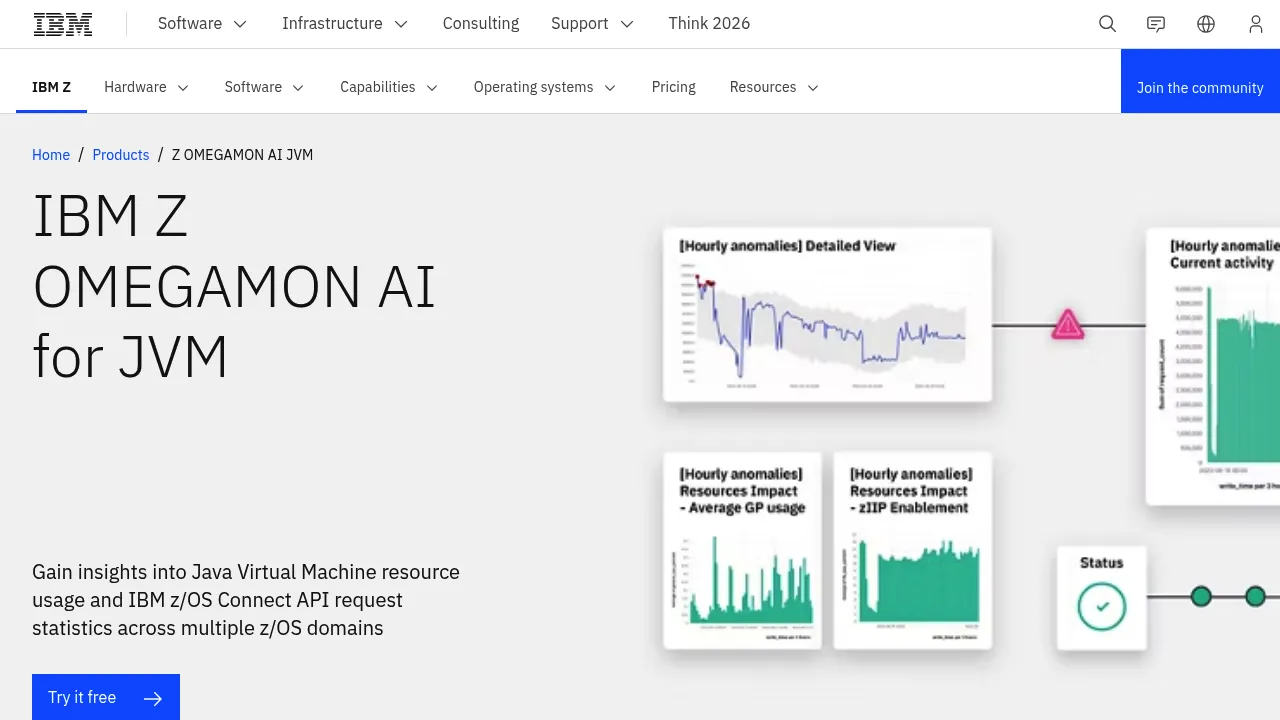Expand the Software menu in top header
1280x720 pixels.
pos(203,24)
